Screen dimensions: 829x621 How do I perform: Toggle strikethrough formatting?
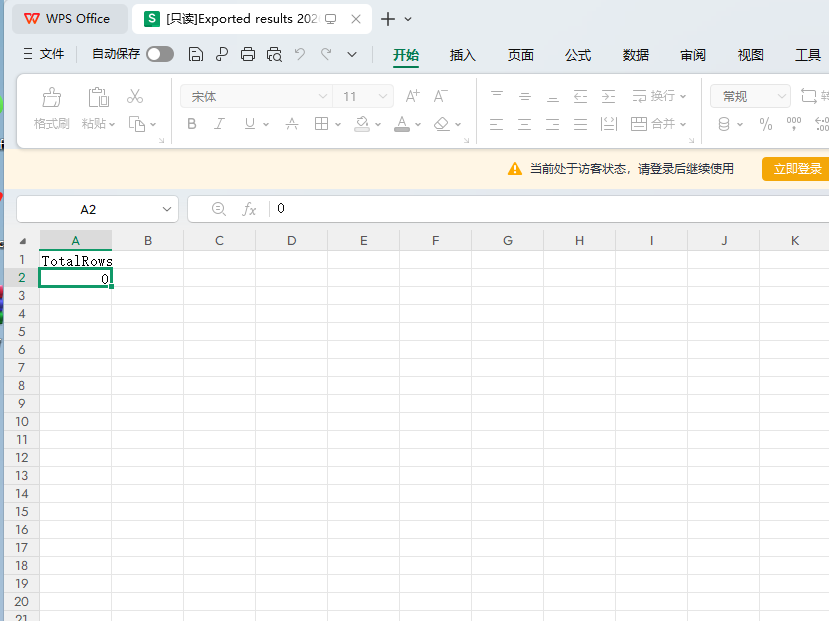(292, 124)
